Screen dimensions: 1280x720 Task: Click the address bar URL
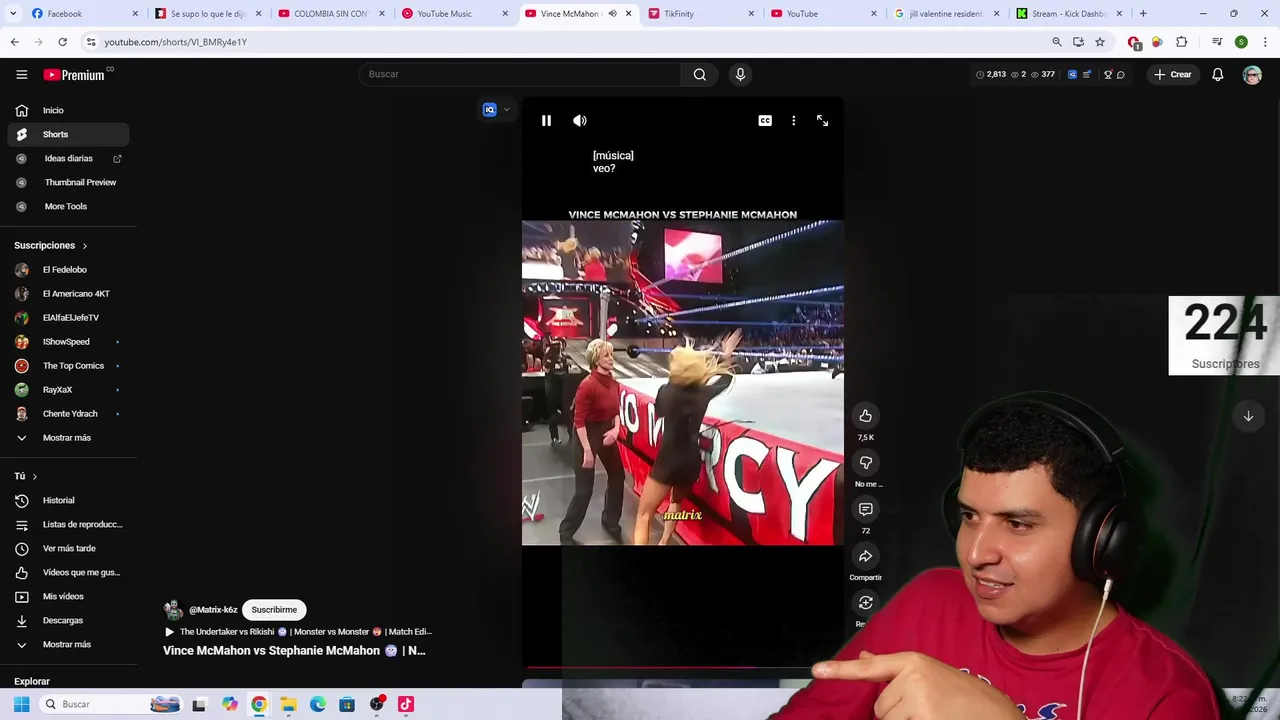pyautogui.click(x=175, y=42)
